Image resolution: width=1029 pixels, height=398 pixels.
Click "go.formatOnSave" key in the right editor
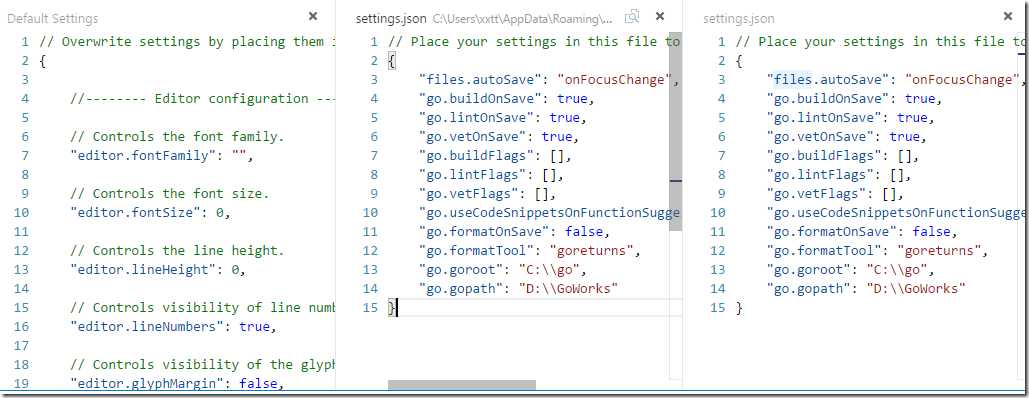[x=832, y=232]
